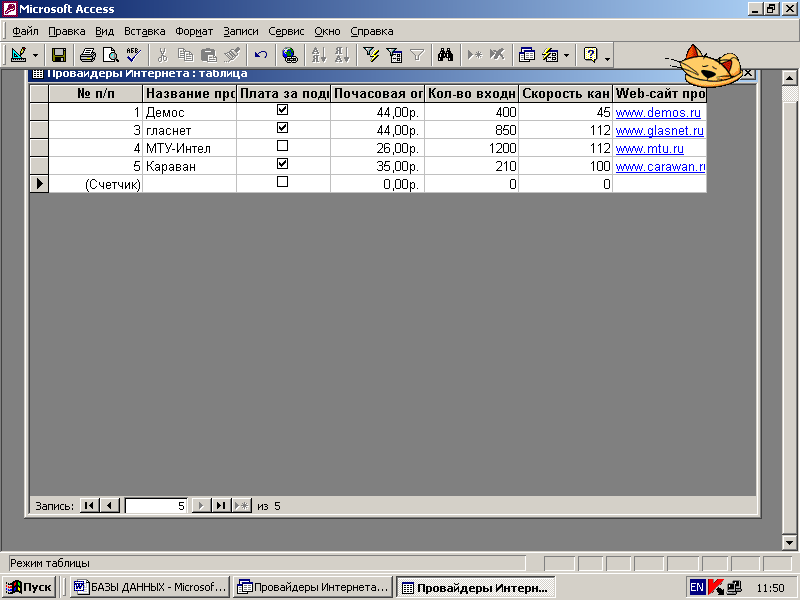800x600 pixels.
Task: Click the Office Assistant cat character
Action: point(709,66)
